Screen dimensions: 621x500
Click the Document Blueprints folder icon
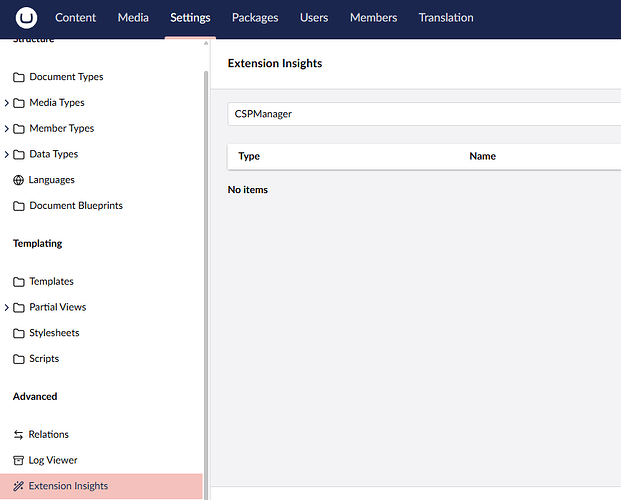[19, 206]
